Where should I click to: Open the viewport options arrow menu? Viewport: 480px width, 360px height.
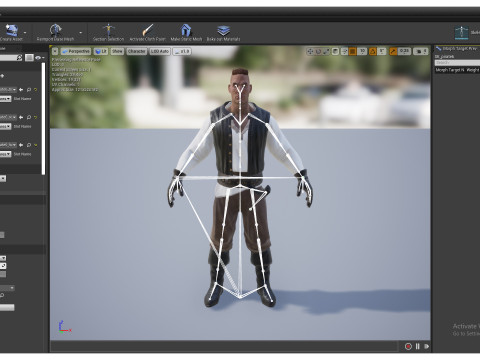(x=55, y=51)
